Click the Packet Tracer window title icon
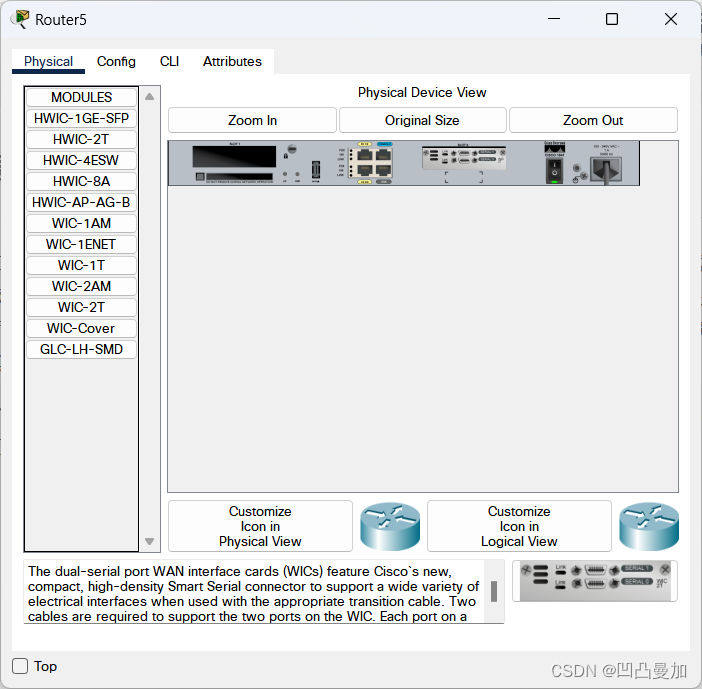702x689 pixels. (x=21, y=19)
